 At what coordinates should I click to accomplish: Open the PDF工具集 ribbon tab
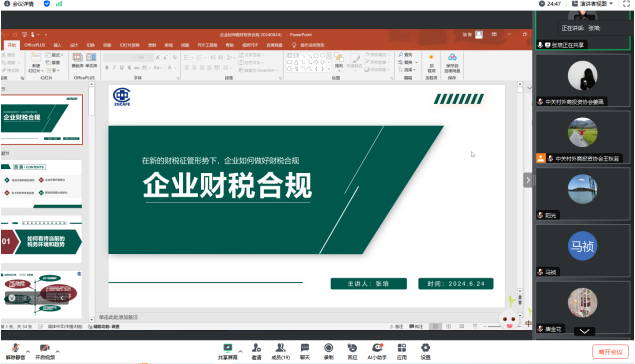tap(207, 45)
